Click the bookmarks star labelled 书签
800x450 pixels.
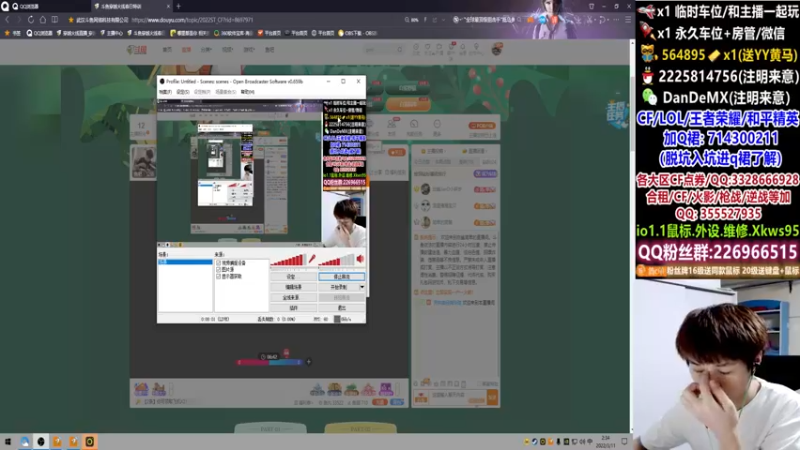point(12,33)
